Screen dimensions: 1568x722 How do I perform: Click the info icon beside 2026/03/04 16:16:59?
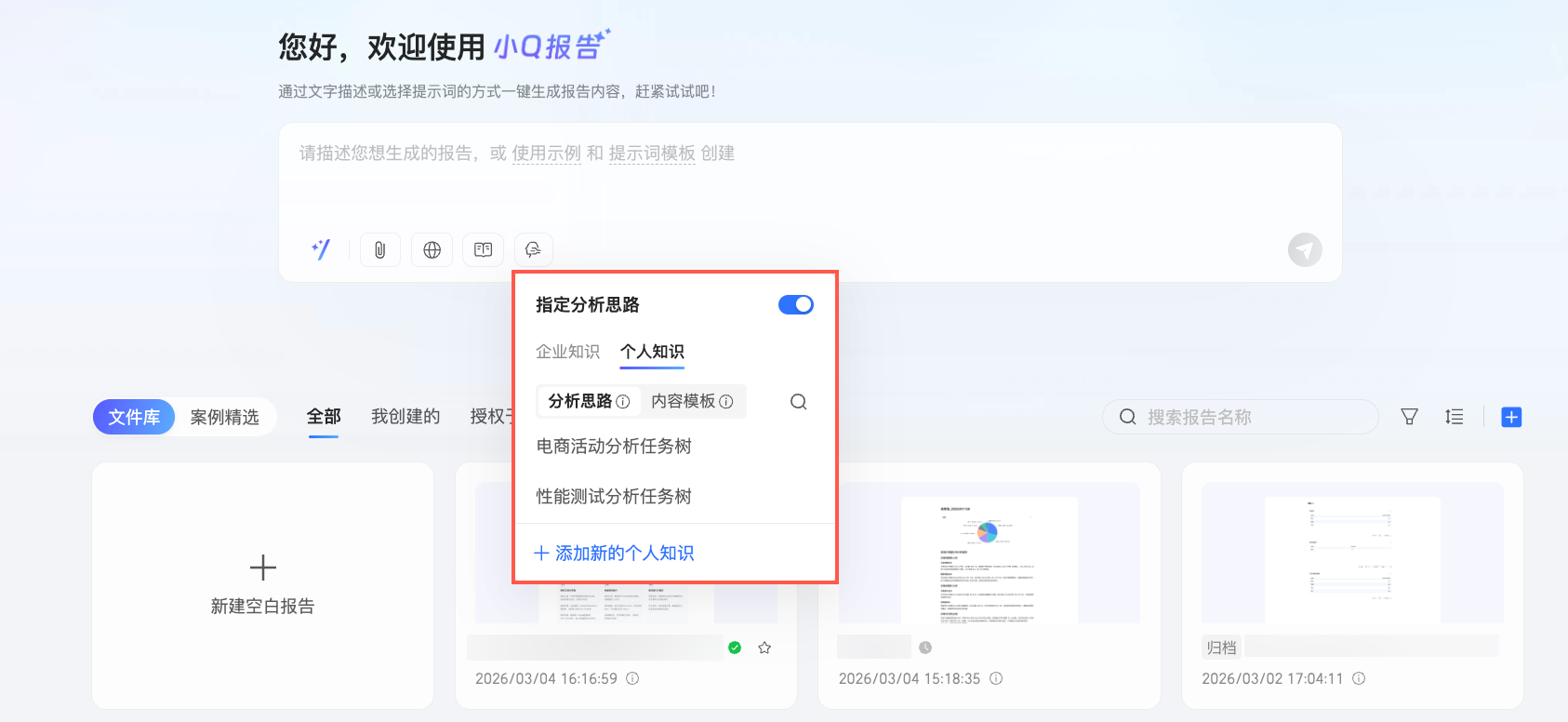click(x=632, y=678)
